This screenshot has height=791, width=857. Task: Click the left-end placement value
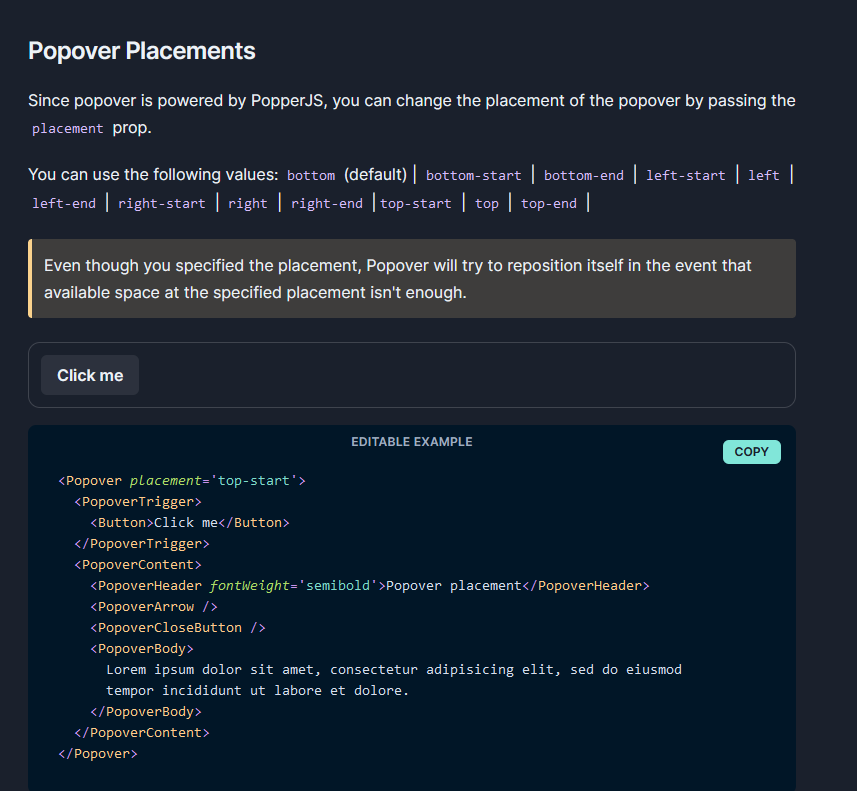[x=64, y=203]
